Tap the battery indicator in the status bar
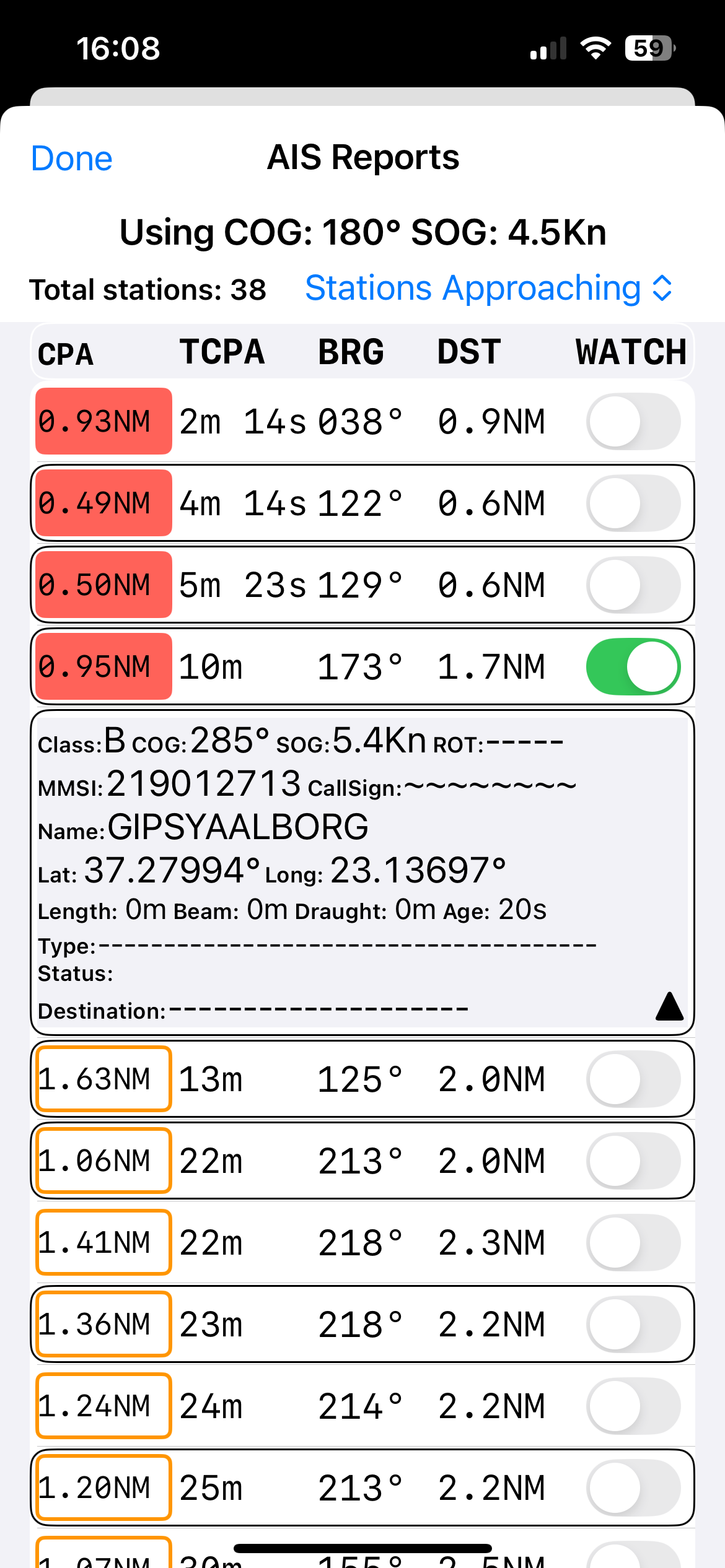 (x=650, y=48)
